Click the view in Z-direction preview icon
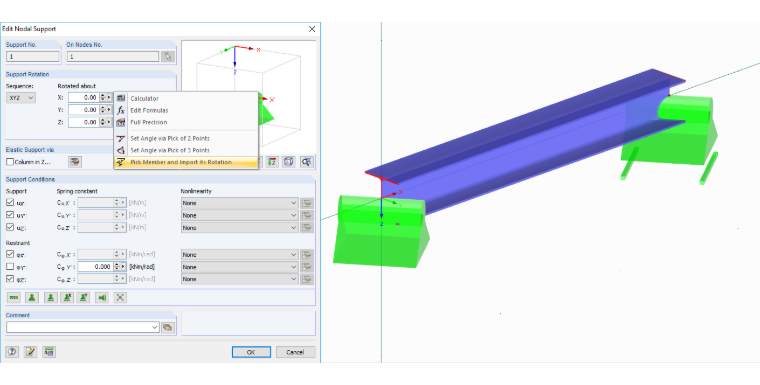 (272, 162)
